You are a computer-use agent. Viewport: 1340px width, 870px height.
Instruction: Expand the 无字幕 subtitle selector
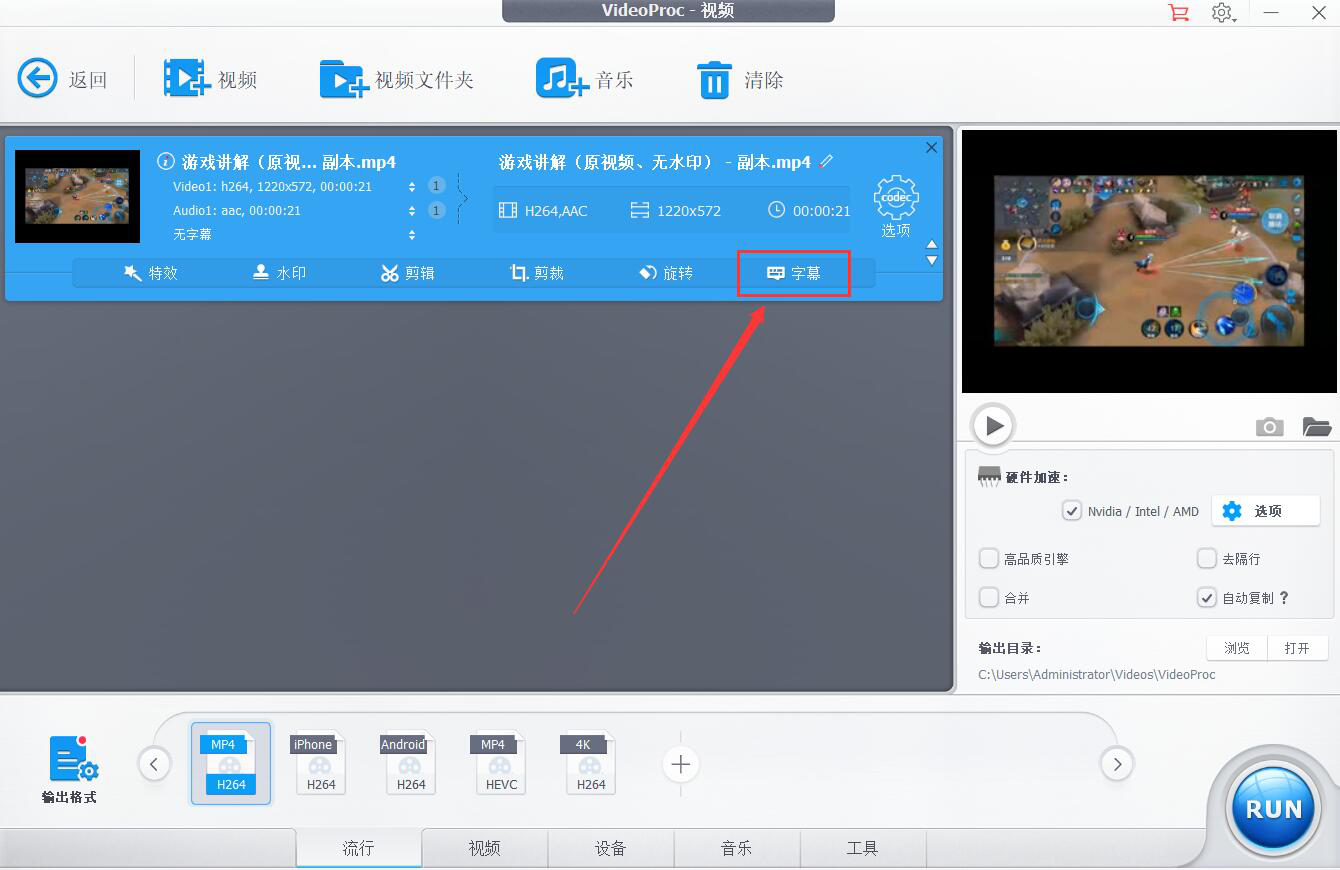tap(412, 235)
